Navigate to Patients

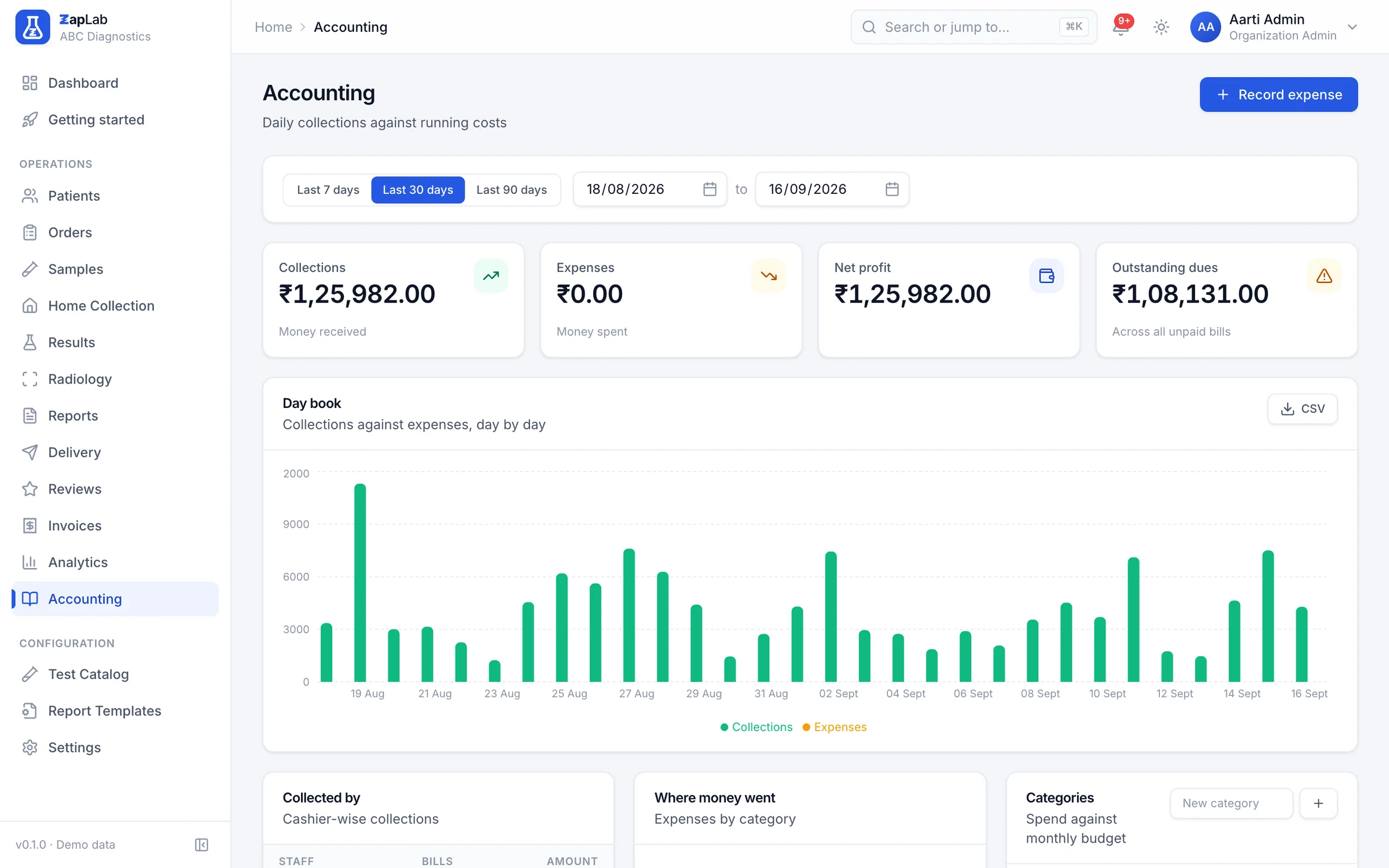click(115, 196)
